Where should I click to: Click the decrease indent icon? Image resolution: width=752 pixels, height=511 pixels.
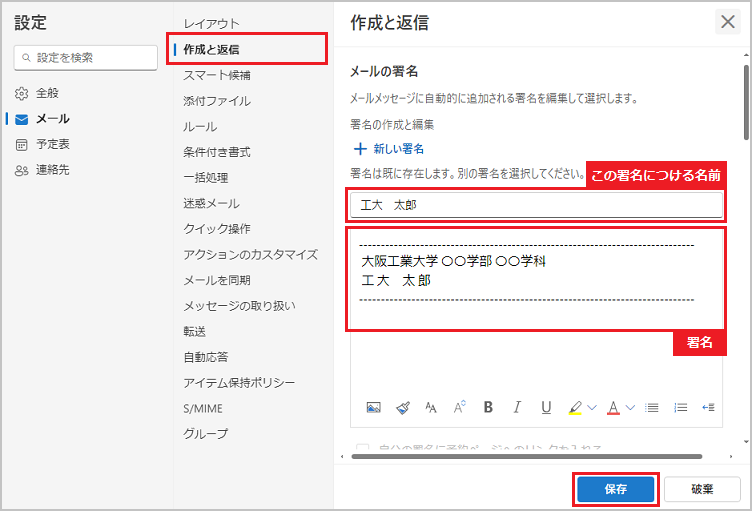pyautogui.click(x=709, y=407)
